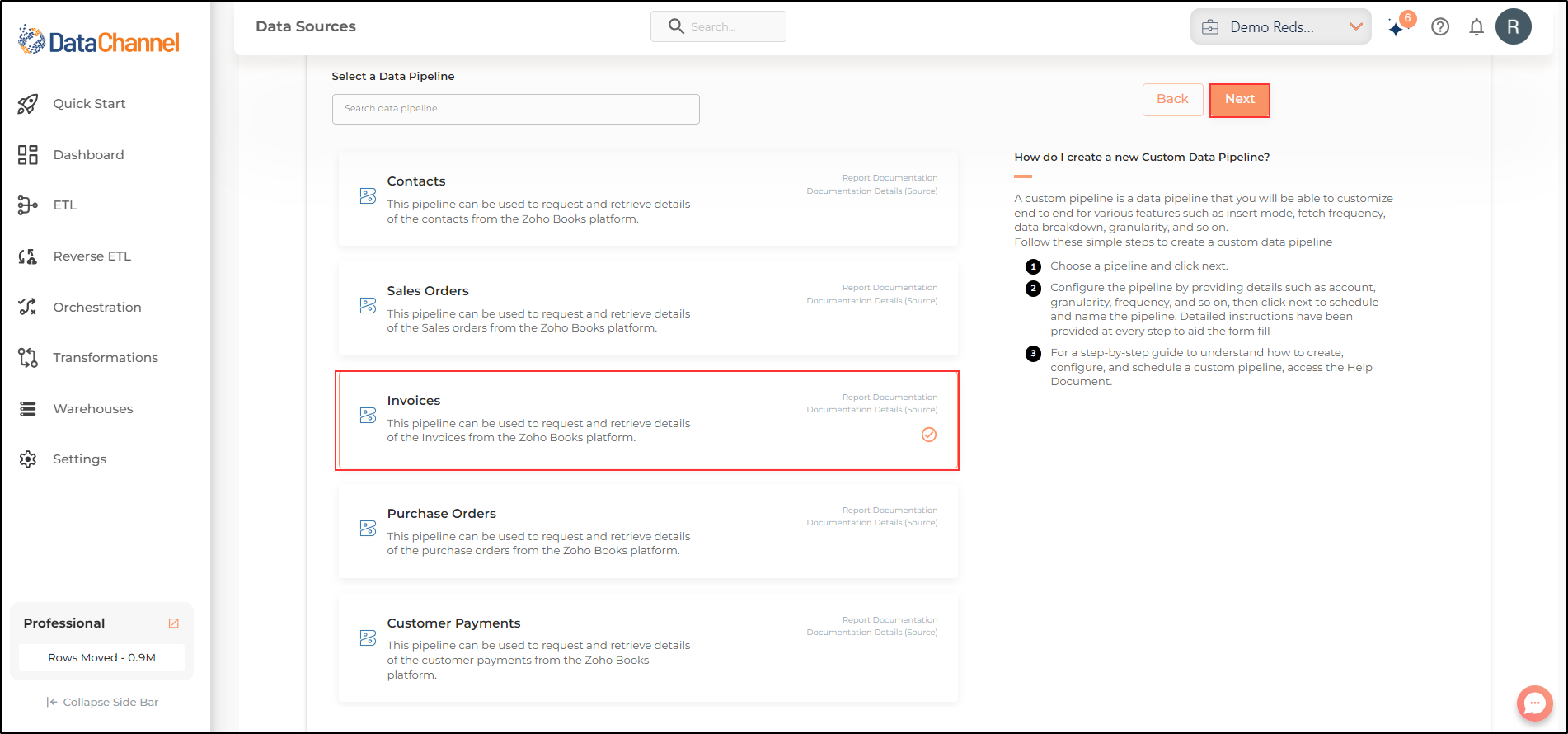Open the plan upgrade external-link icon
The height and width of the screenshot is (734, 1568).
pyautogui.click(x=174, y=623)
